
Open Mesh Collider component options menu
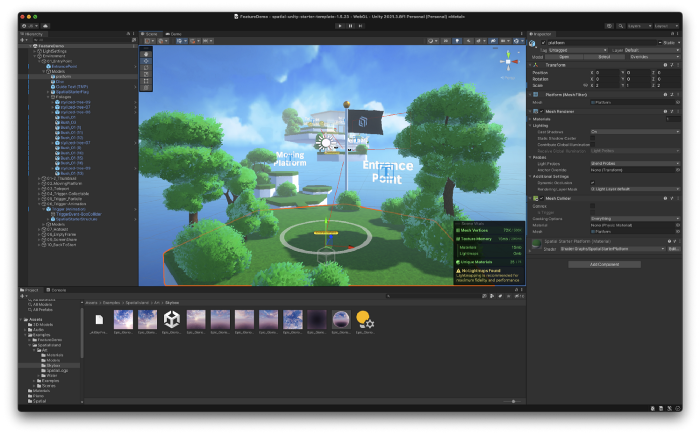[x=678, y=198]
